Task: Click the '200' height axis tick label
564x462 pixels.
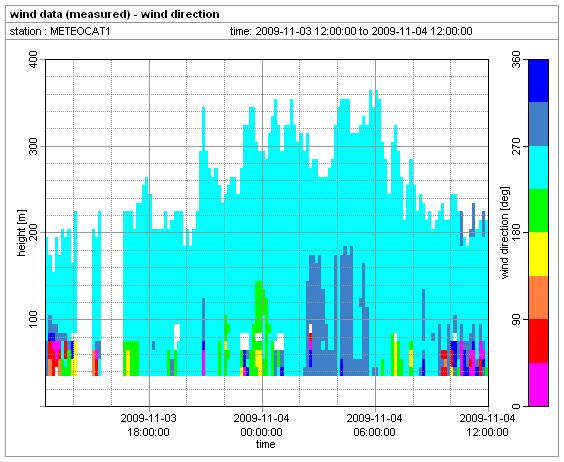Action: click(x=33, y=232)
